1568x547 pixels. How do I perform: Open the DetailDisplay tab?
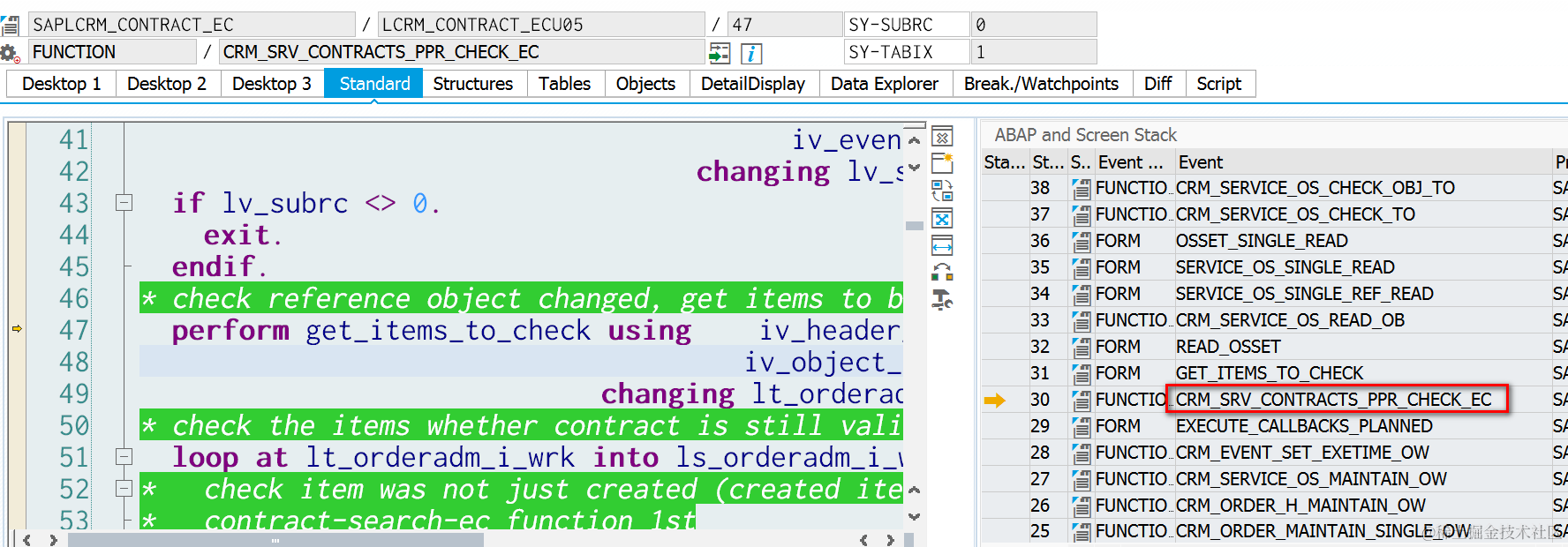753,84
